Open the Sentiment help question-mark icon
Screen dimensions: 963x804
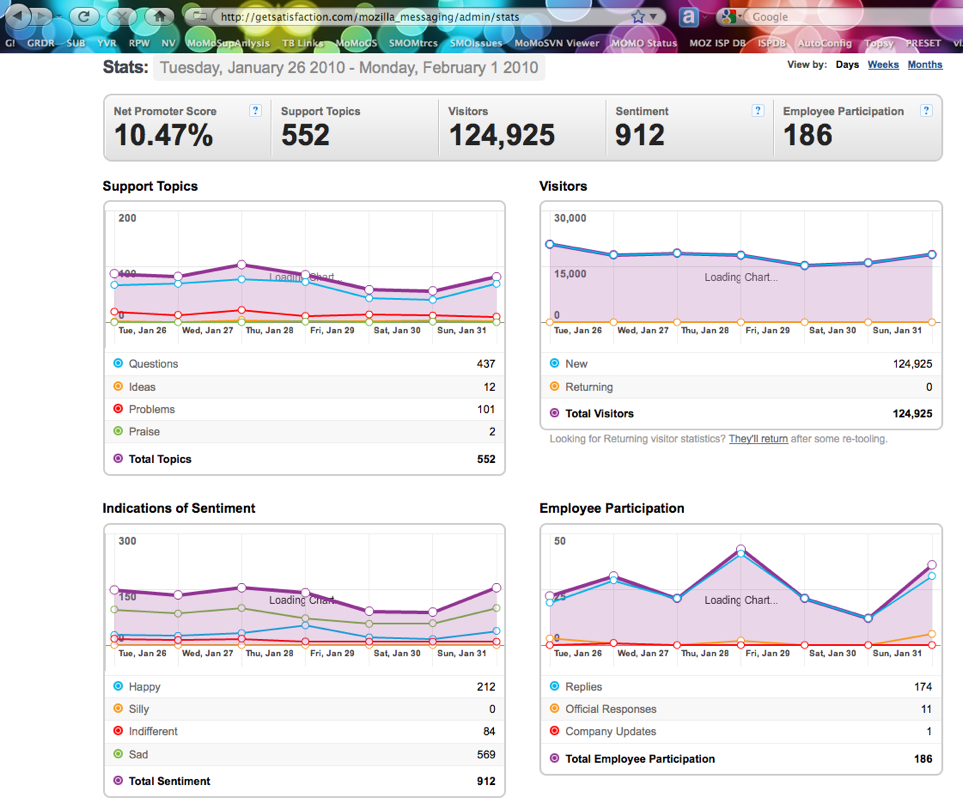click(758, 111)
